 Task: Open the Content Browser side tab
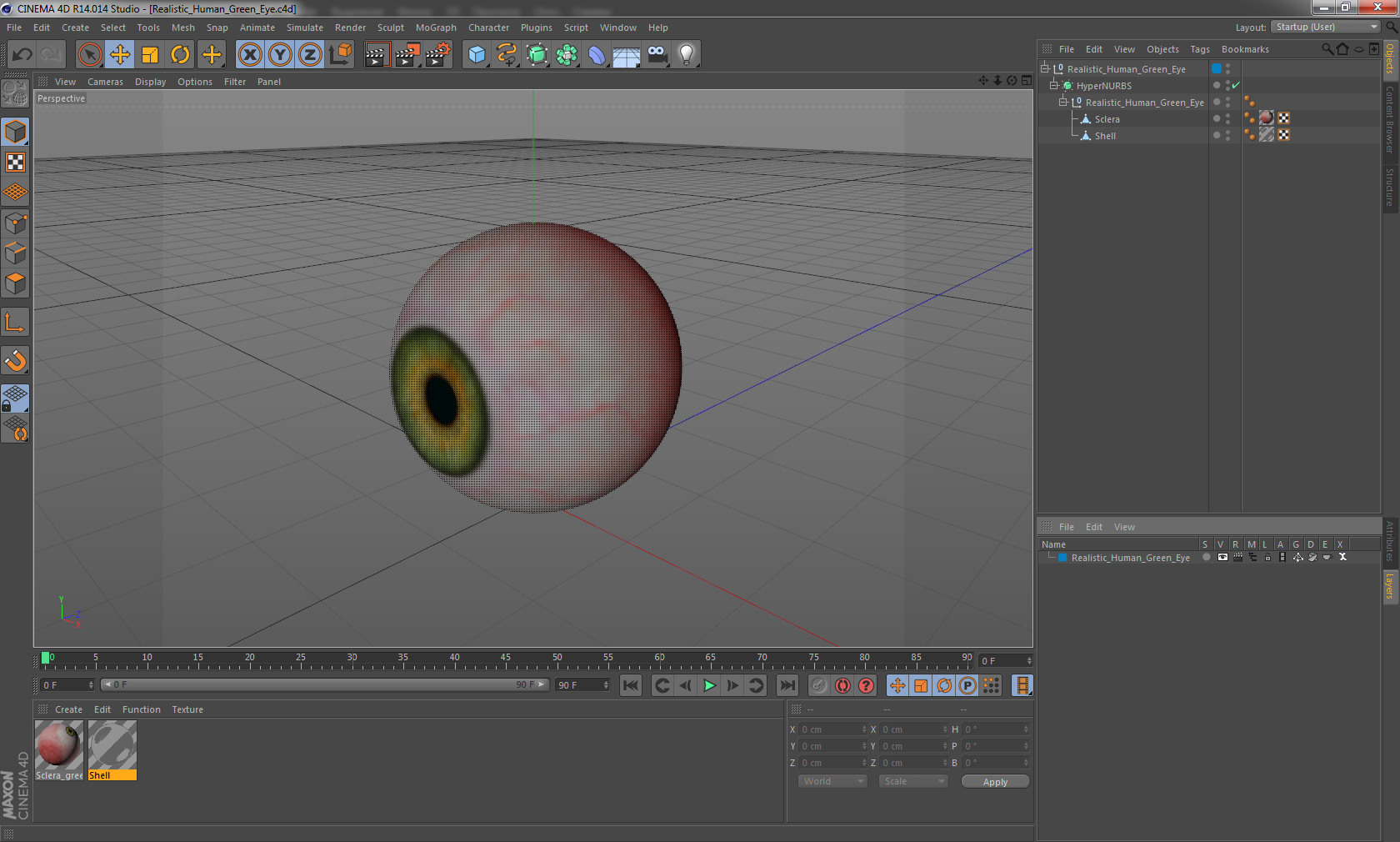point(1390,118)
